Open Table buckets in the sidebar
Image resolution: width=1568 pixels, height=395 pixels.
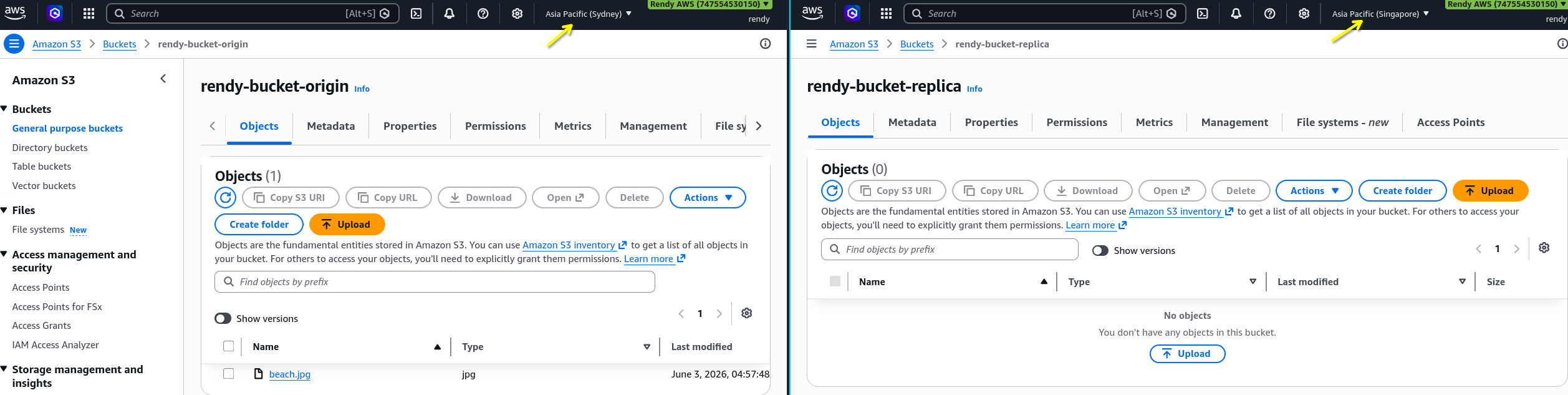[x=42, y=167]
